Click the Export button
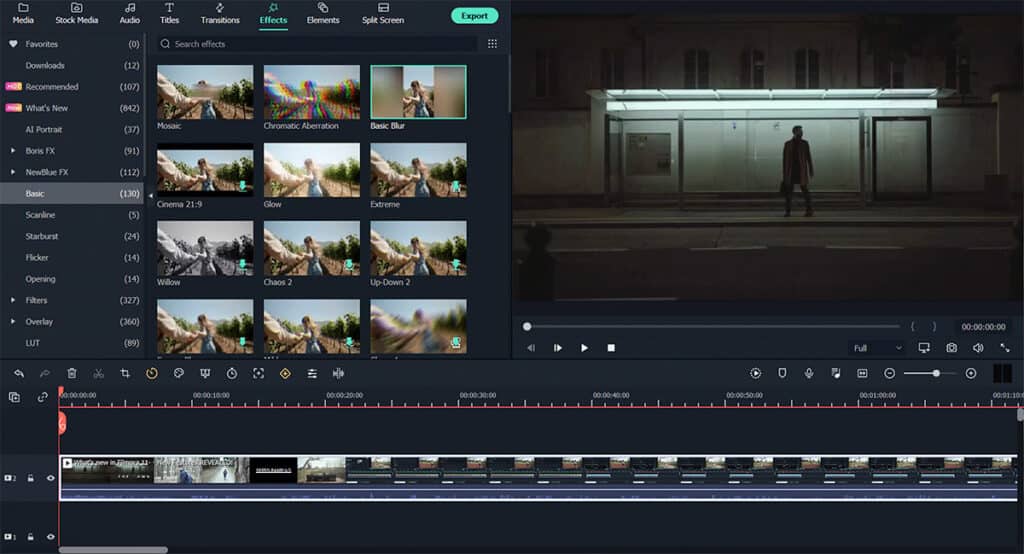Screen dimensions: 1024x554 point(475,16)
